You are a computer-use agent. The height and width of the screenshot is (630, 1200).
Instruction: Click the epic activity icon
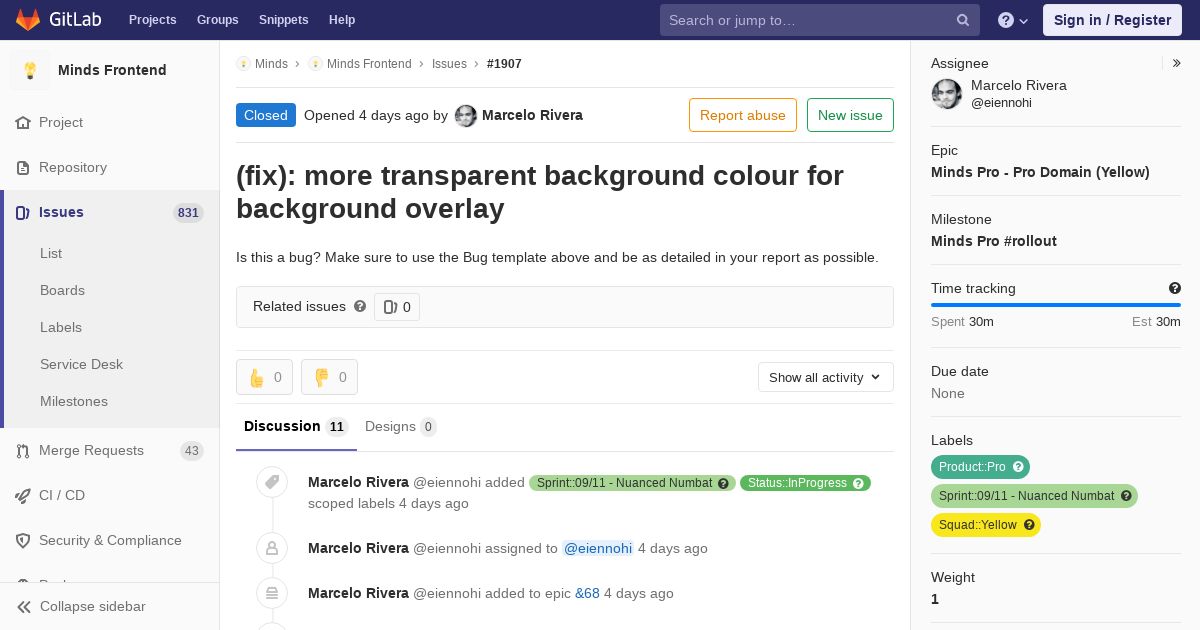272,593
